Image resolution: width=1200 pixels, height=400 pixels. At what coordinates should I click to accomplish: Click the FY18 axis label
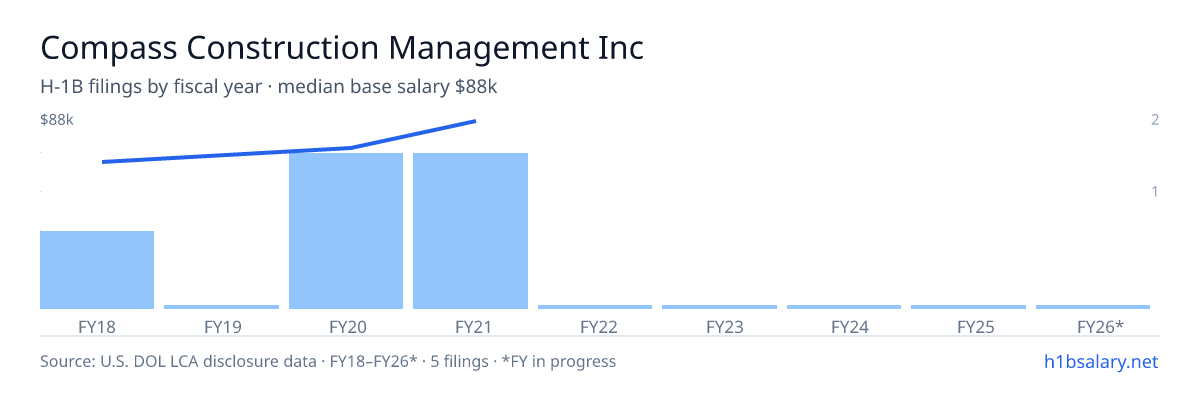point(97,326)
